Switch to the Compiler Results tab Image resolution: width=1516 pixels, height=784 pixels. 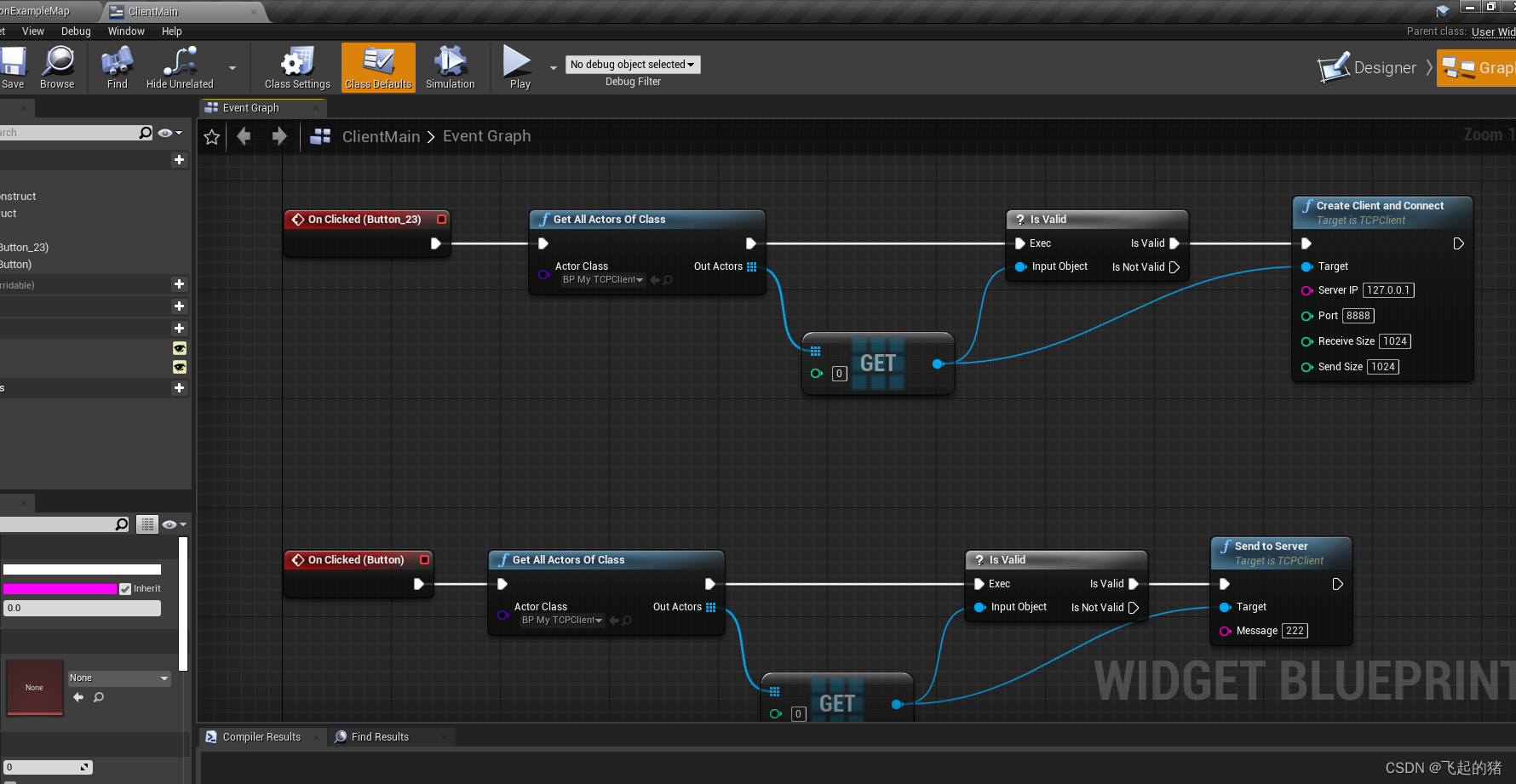click(261, 736)
